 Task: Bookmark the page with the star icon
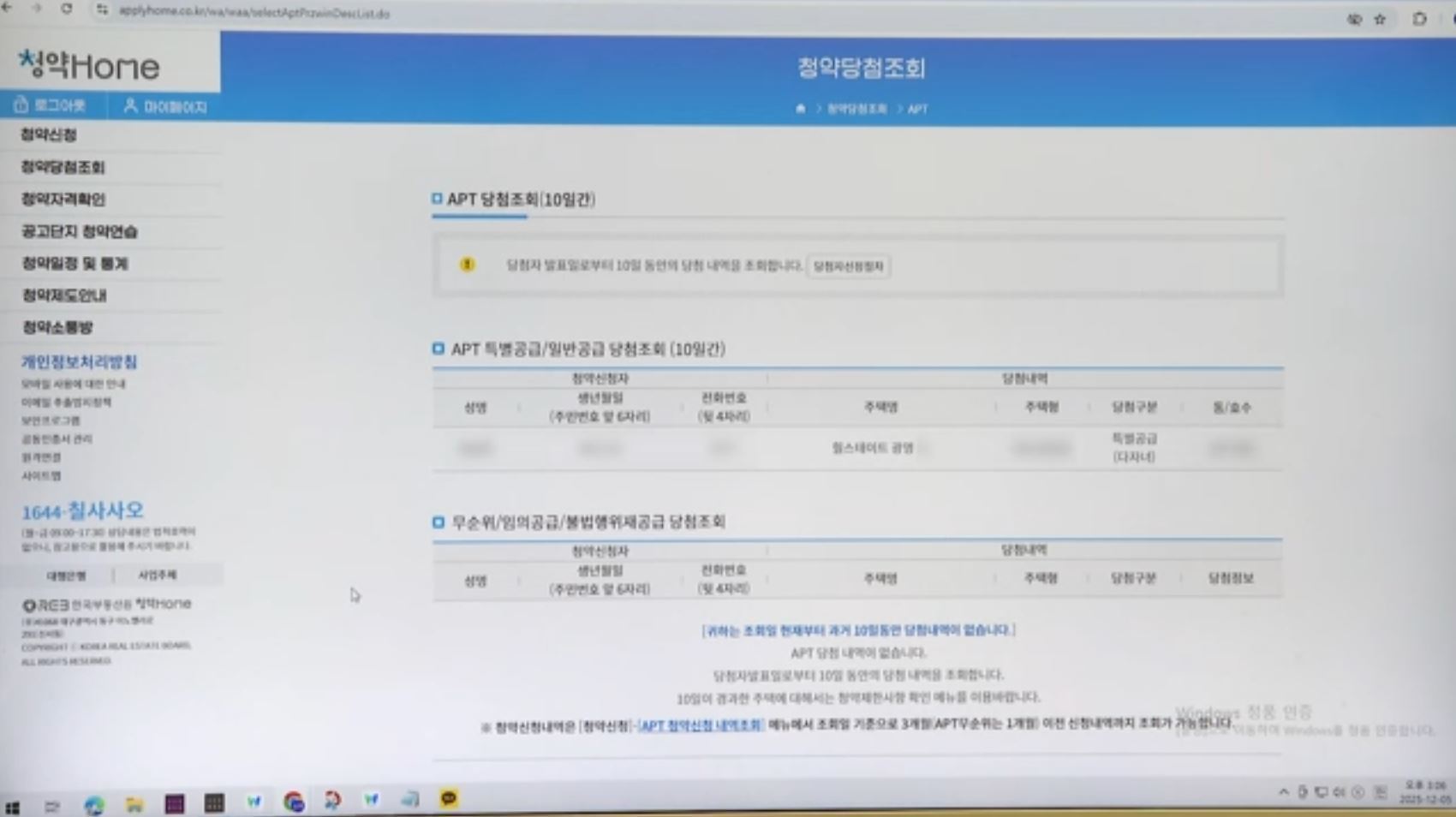coord(1380,19)
